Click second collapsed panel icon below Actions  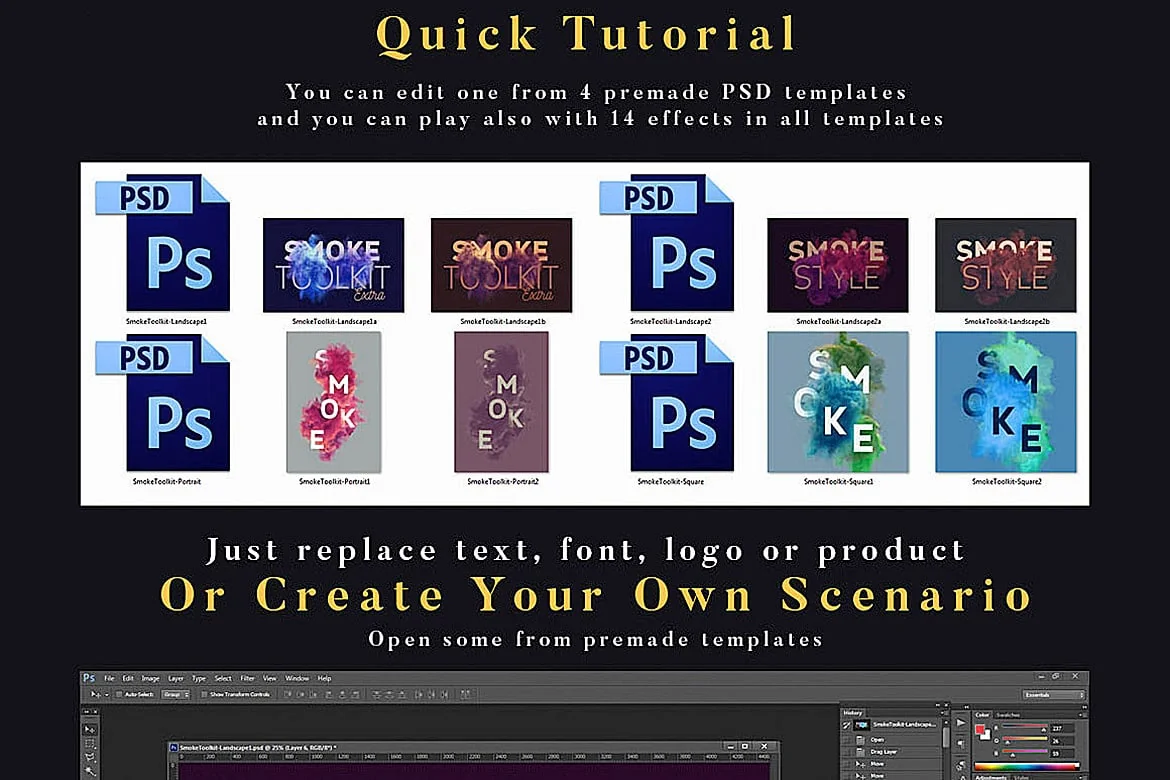point(961,743)
